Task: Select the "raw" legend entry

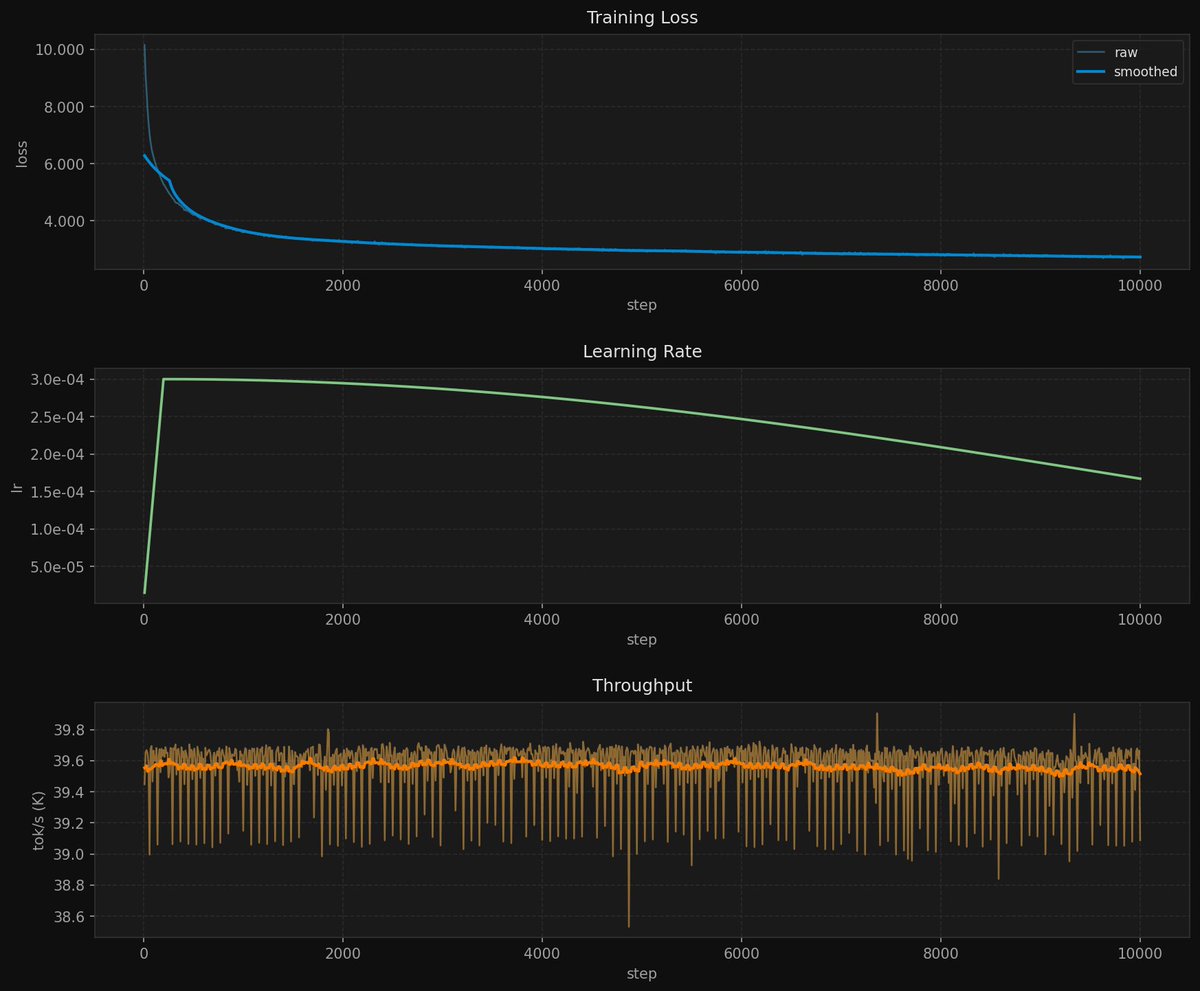Action: [x=1126, y=52]
